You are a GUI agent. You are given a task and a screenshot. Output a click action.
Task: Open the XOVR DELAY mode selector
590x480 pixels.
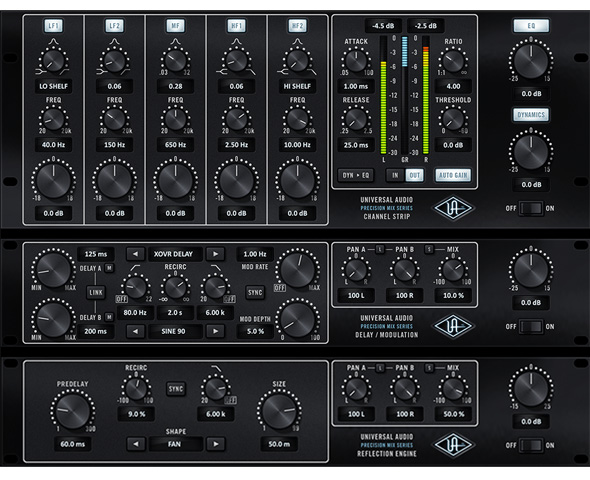click(x=175, y=254)
